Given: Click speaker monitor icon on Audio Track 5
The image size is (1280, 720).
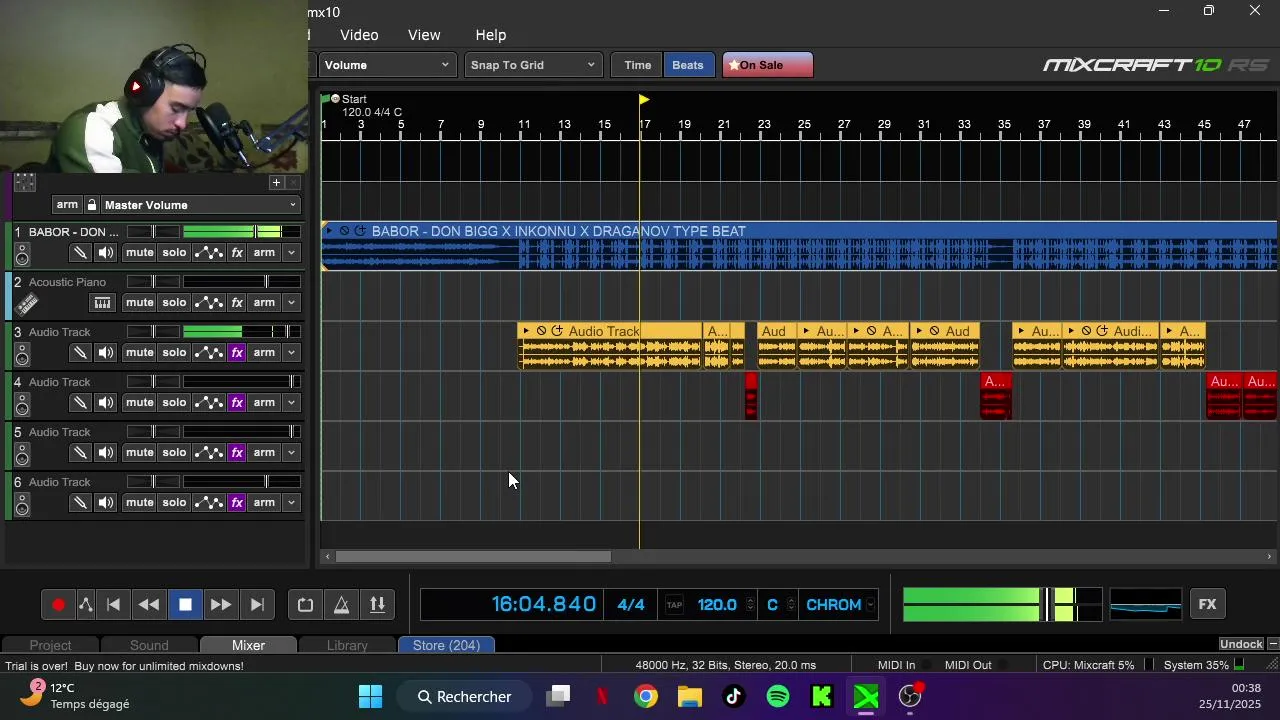Looking at the screenshot, I should (x=106, y=453).
